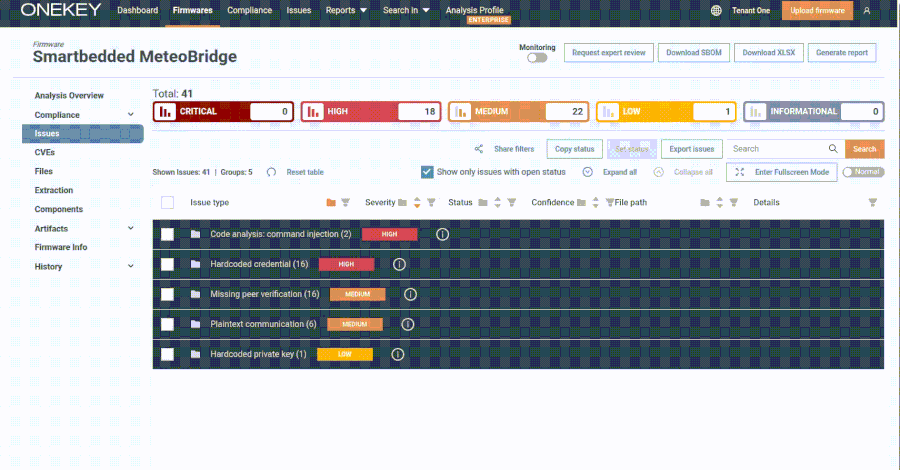
Task: Go to the Dashboard tab
Action: [139, 10]
